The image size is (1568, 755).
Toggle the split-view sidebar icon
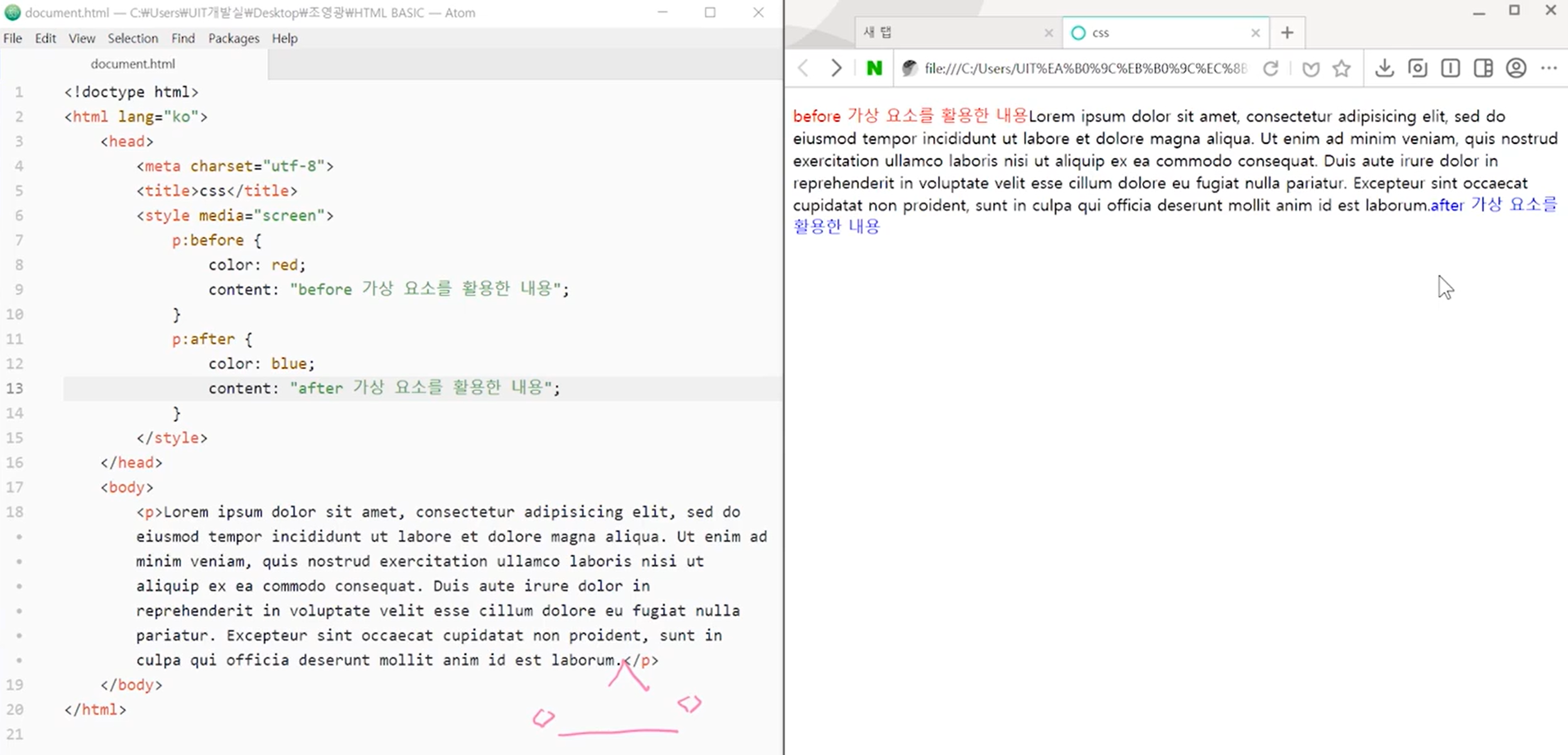point(1483,68)
